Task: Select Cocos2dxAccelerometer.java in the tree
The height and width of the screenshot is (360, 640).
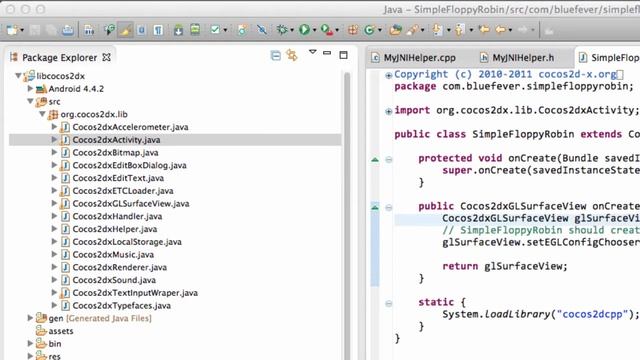Action: point(130,127)
